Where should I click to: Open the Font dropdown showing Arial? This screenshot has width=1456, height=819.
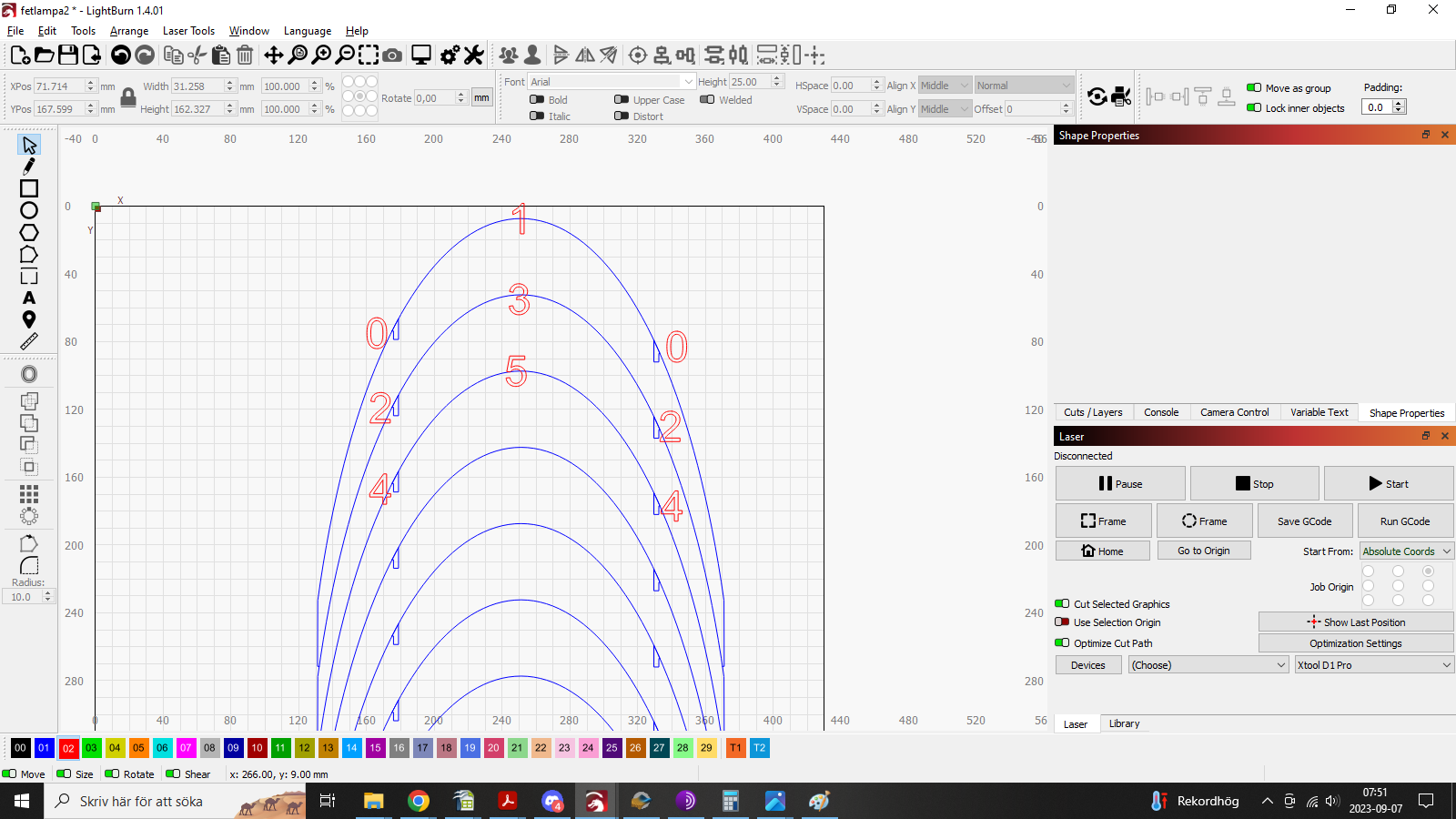(612, 82)
